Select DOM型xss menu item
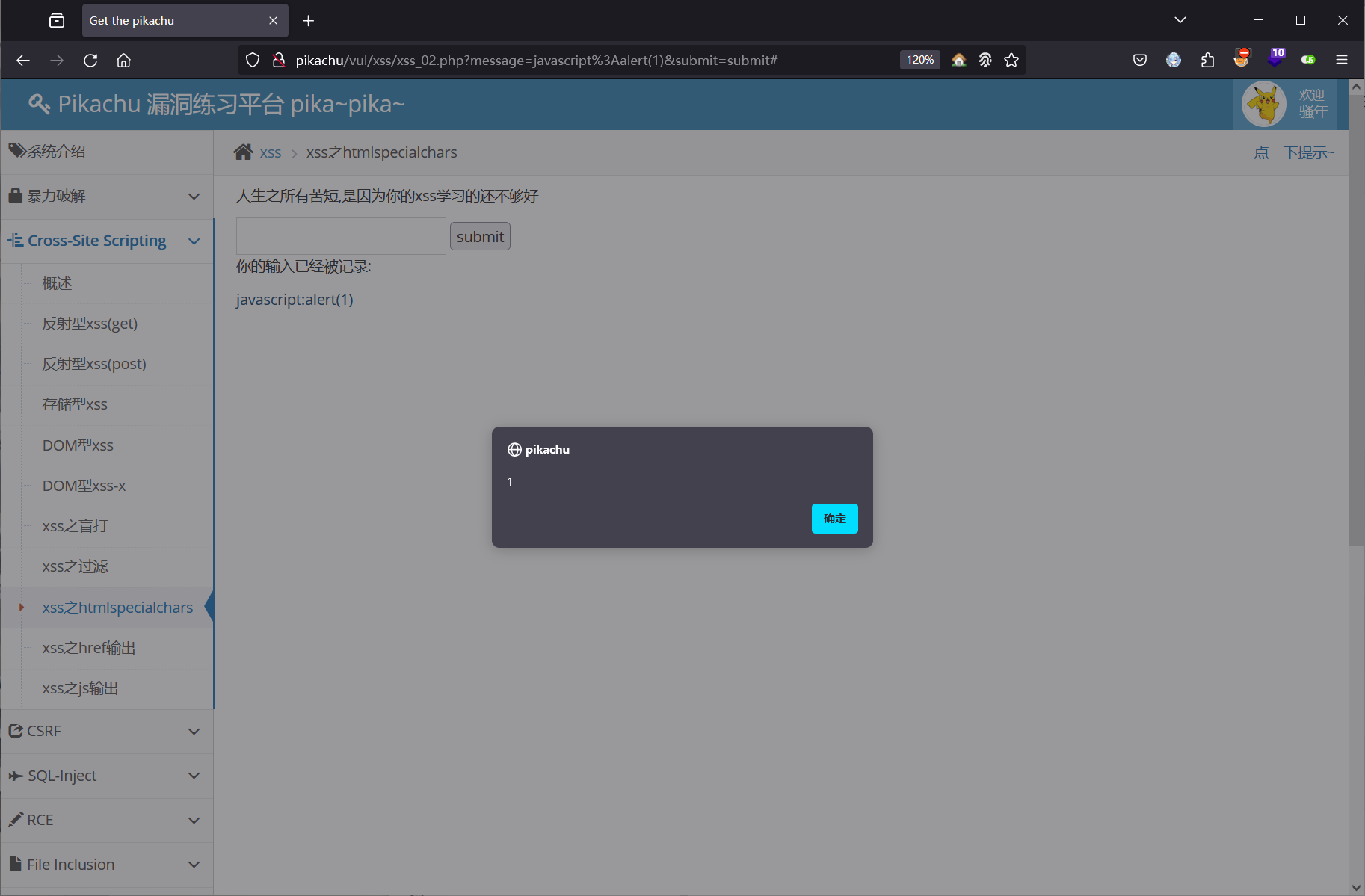The width and height of the screenshot is (1365, 896). click(x=78, y=445)
